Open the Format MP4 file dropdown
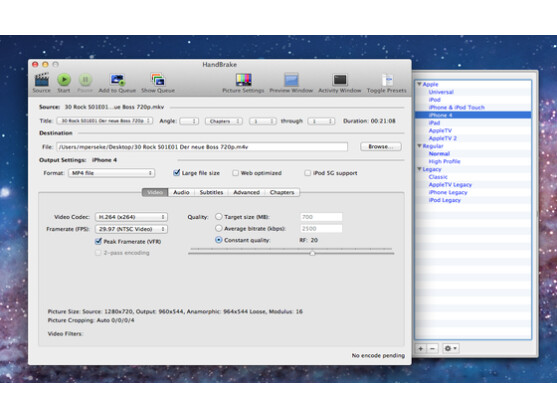557x418 pixels. pyautogui.click(x=112, y=173)
